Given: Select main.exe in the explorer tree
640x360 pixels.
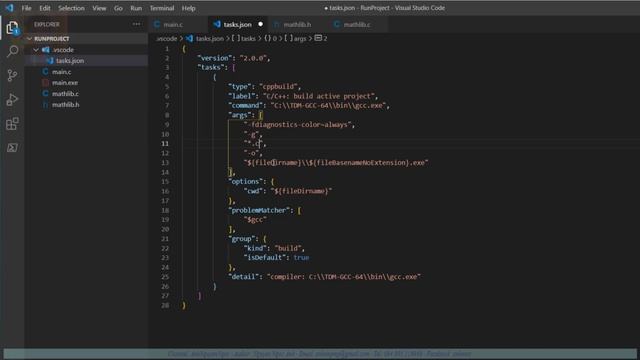Looking at the screenshot, I should [x=87, y=82].
